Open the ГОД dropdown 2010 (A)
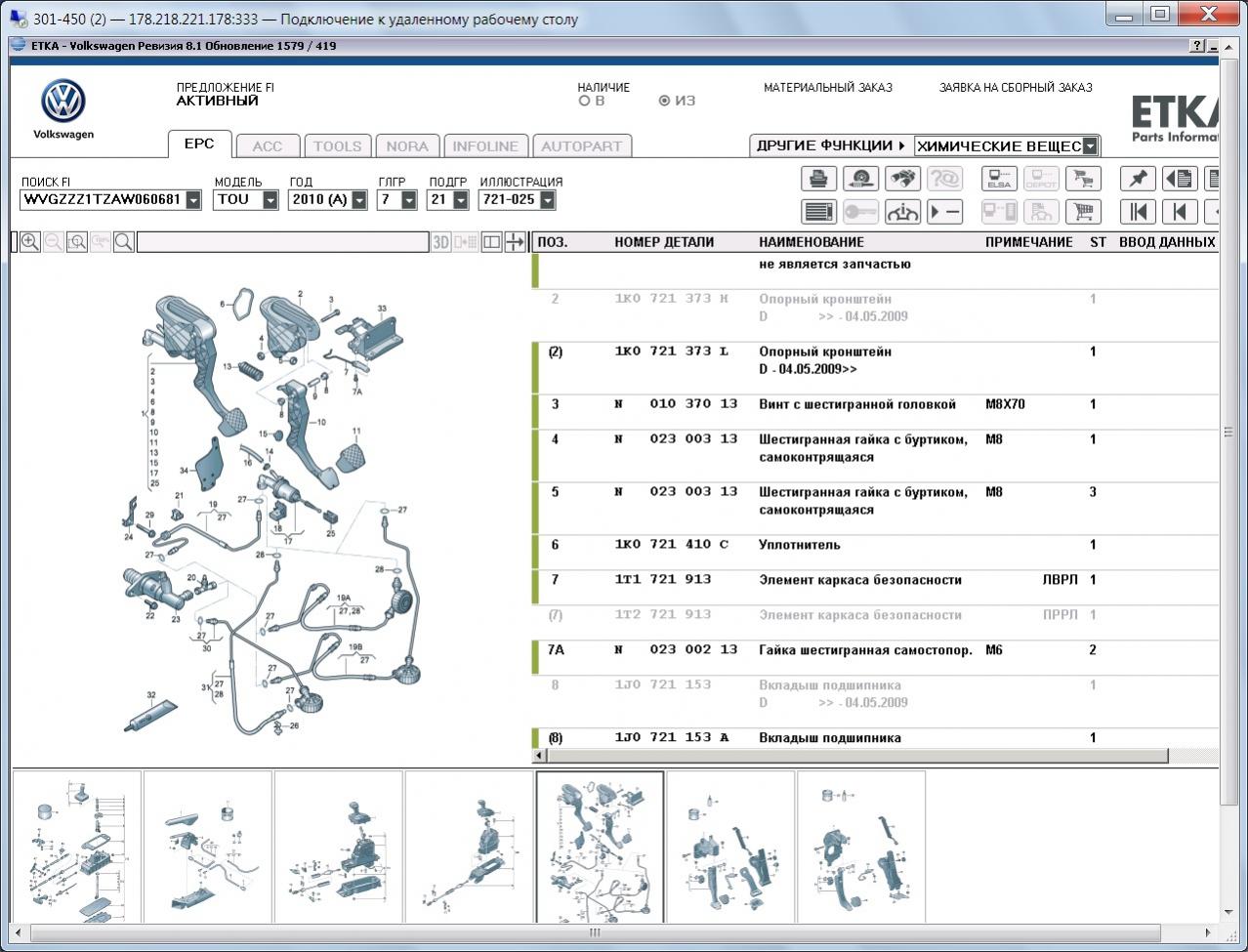 (x=359, y=200)
